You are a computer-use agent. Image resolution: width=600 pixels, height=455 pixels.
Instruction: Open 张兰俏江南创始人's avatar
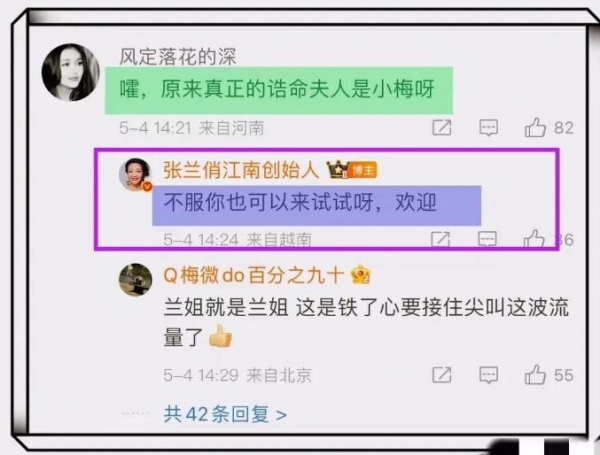(135, 174)
